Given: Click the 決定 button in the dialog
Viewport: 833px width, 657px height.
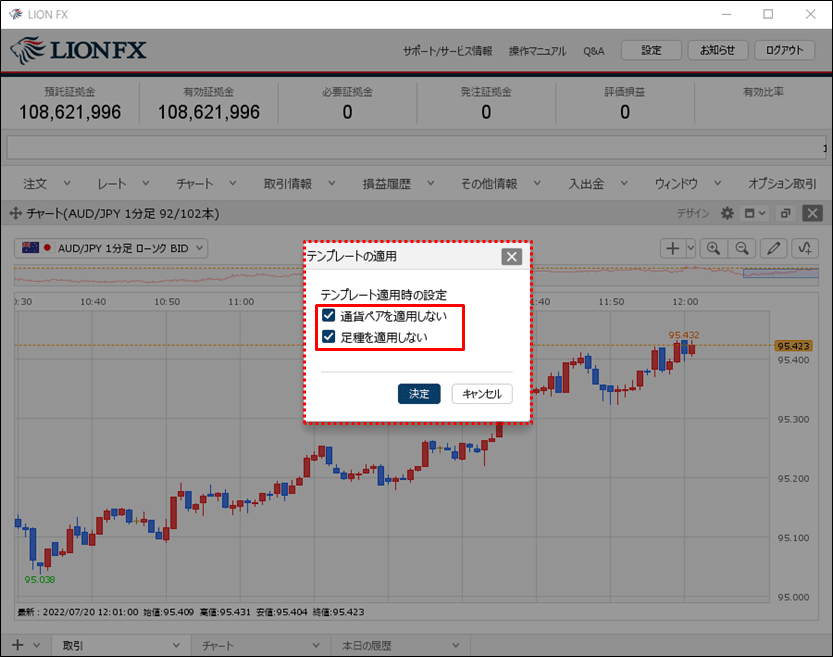Looking at the screenshot, I should coord(419,394).
